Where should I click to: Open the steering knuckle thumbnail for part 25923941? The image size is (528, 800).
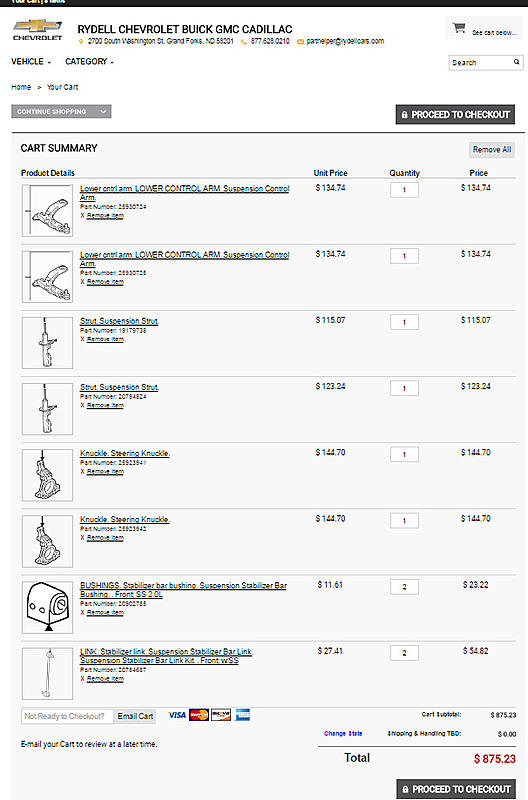point(47,475)
